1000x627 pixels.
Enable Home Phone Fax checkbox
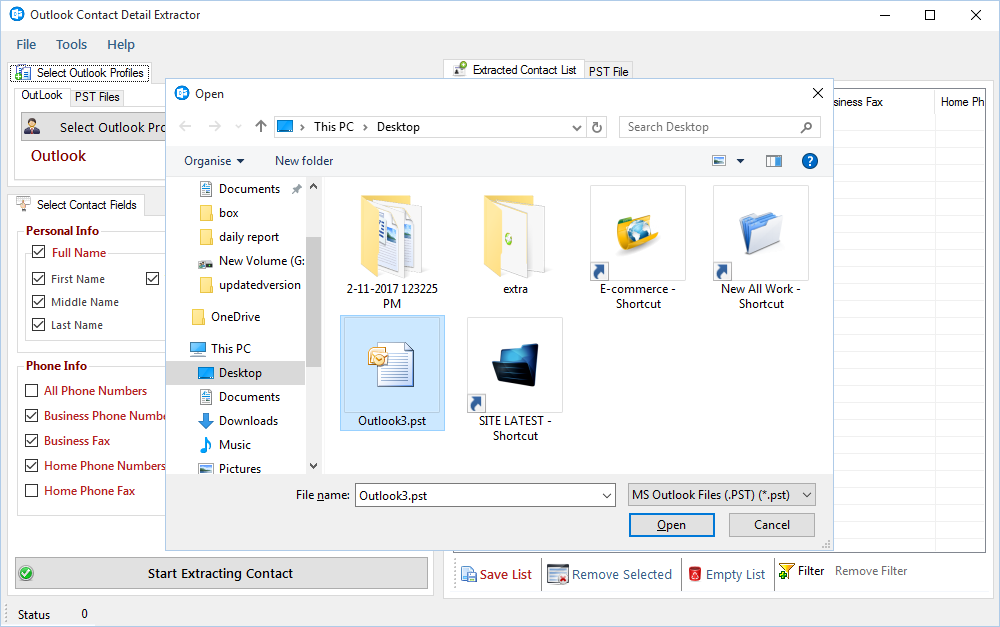[31, 490]
